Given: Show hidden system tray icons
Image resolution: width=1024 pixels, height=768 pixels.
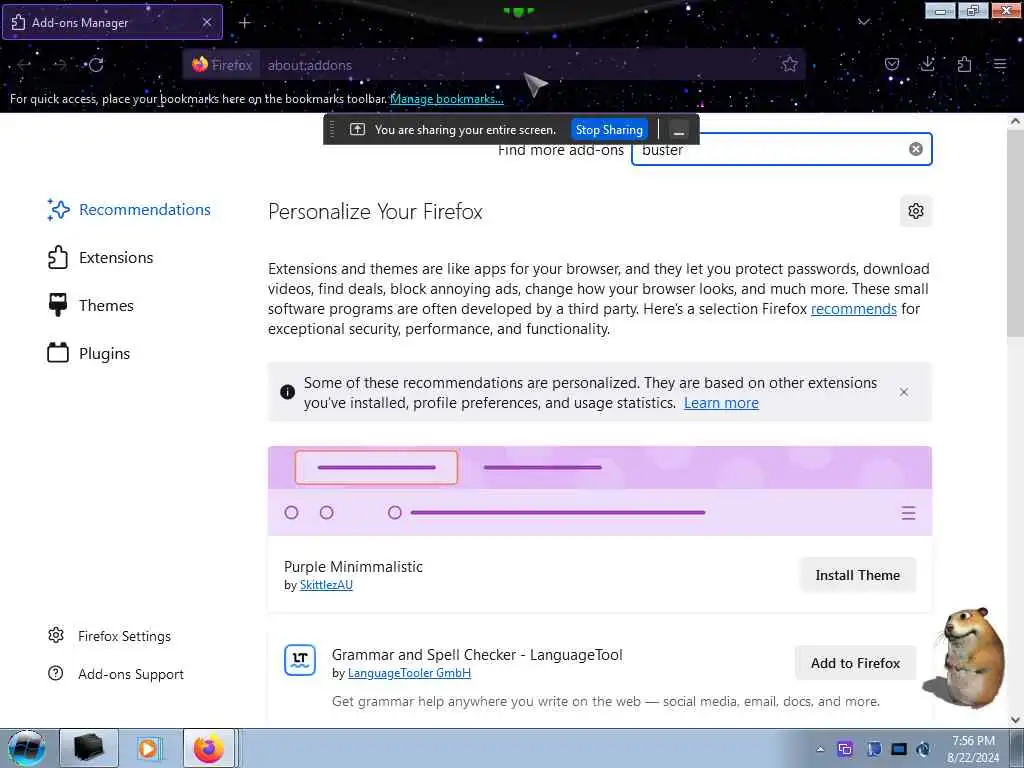Looking at the screenshot, I should point(820,749).
